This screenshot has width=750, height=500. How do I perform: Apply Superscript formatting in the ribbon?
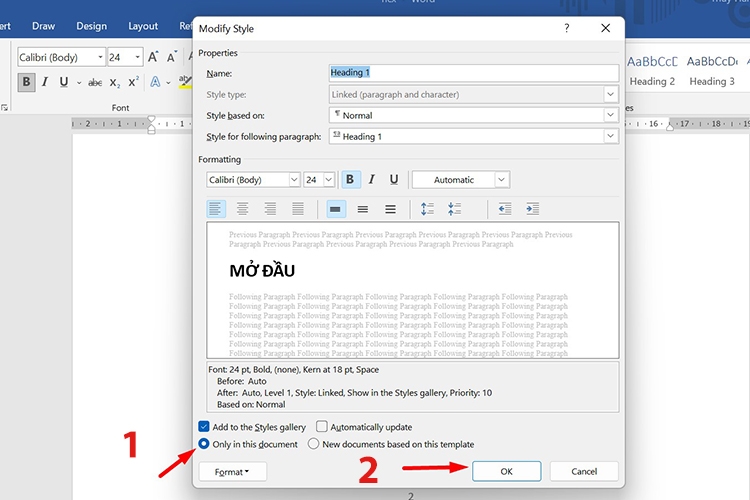click(133, 82)
